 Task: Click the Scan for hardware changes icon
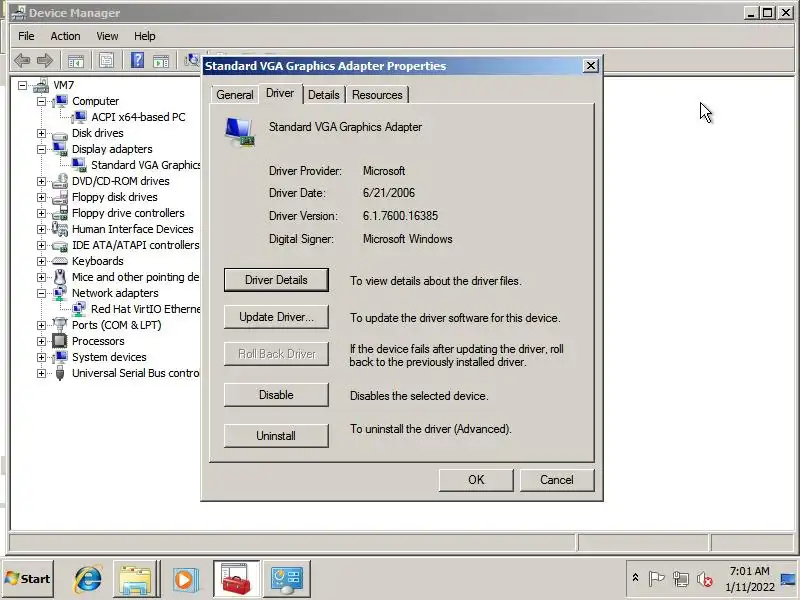(192, 61)
